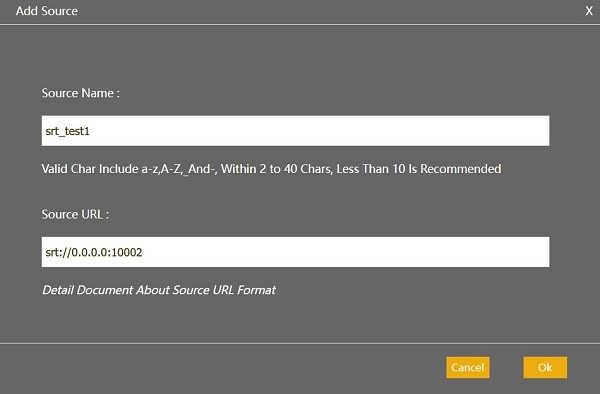Cancel adding the source
This screenshot has width=600, height=394.
click(468, 368)
